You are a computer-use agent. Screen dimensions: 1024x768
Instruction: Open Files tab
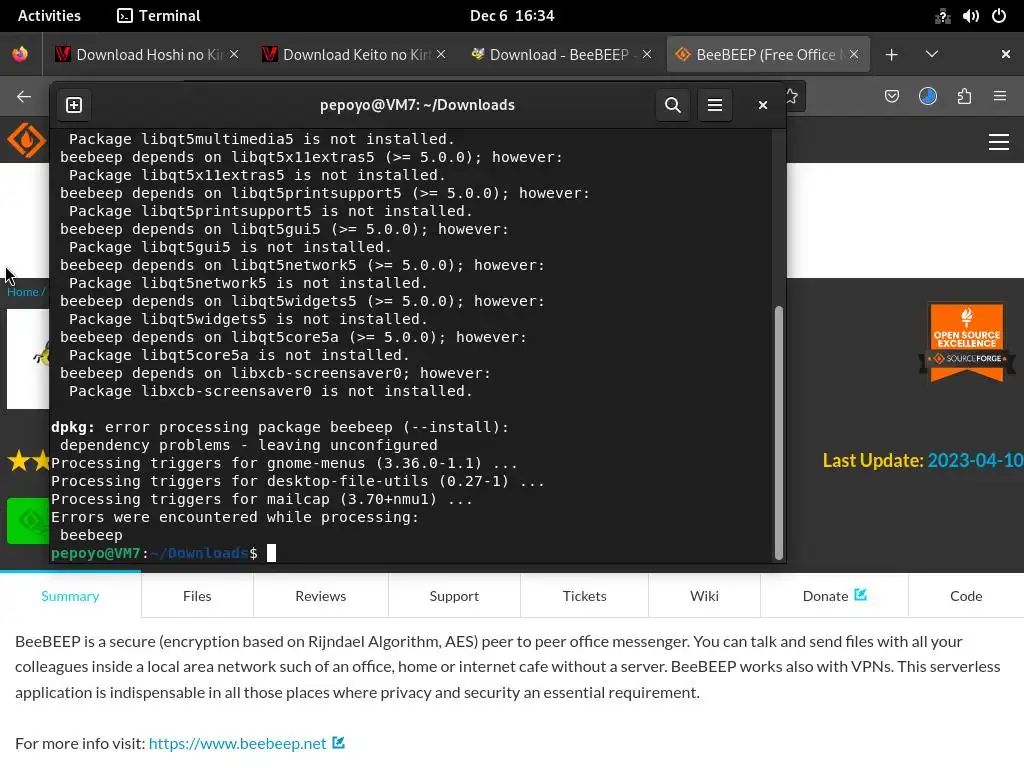tap(197, 596)
